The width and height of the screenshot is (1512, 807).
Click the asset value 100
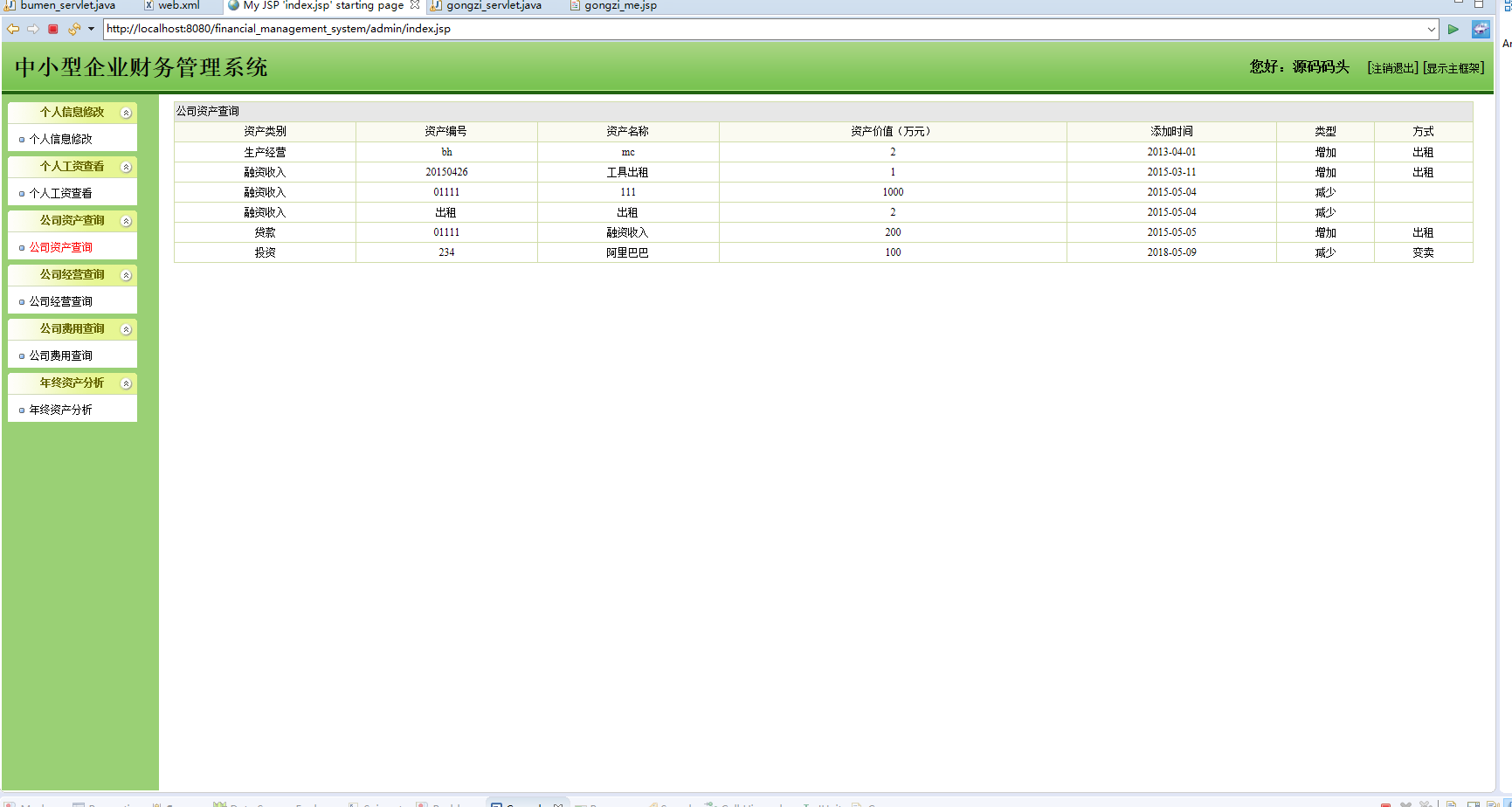pos(893,252)
